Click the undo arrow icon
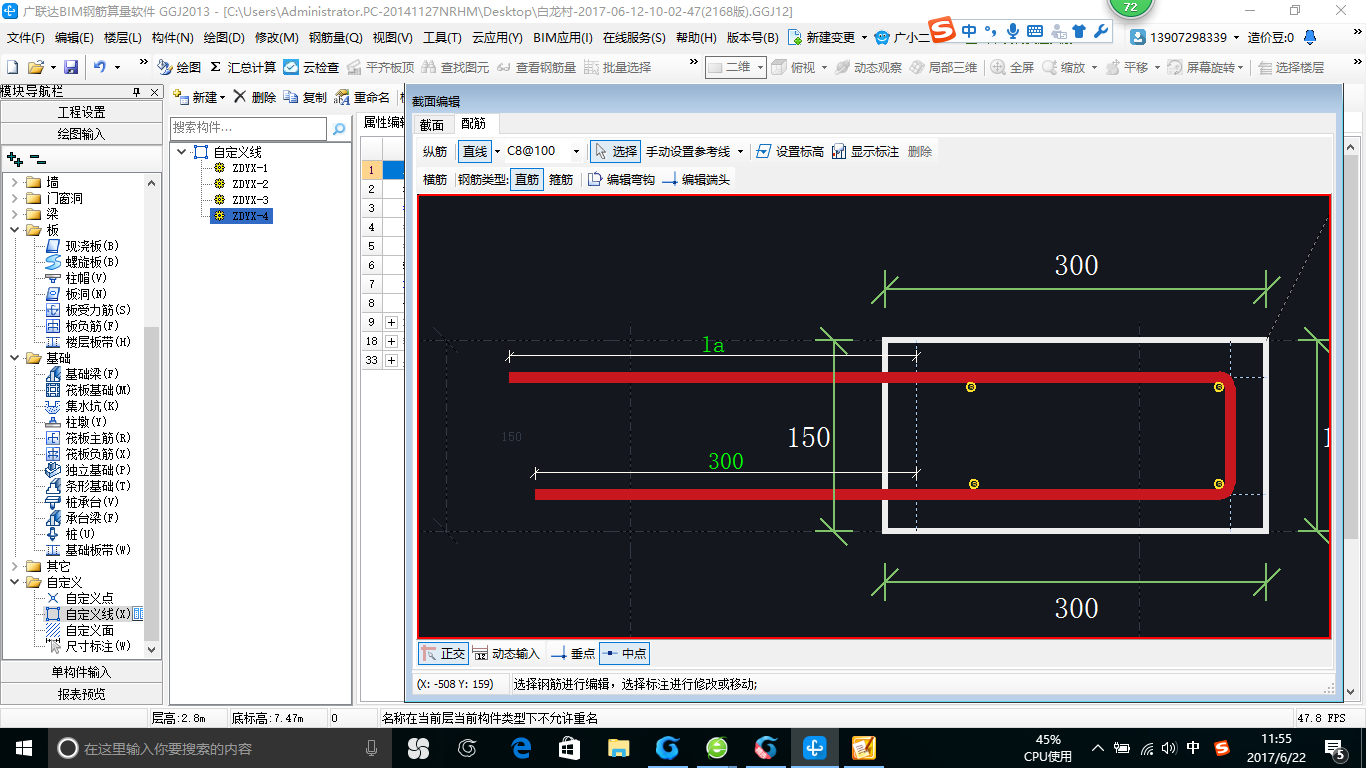1366x768 pixels. pos(100,67)
